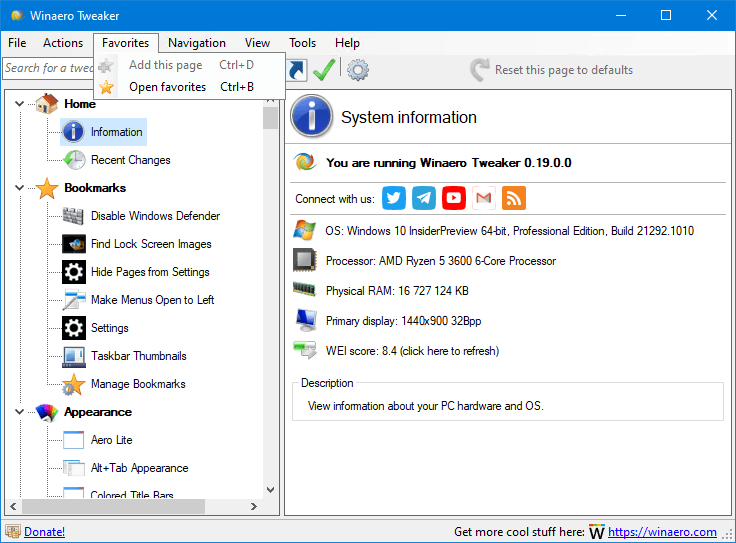Click the tree horizontal scrollbar right arrow
Image resolution: width=736 pixels, height=543 pixels.
254,506
